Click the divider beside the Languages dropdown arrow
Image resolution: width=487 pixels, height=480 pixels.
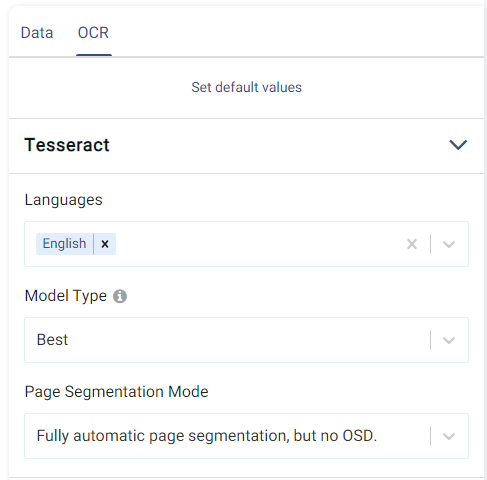point(431,244)
